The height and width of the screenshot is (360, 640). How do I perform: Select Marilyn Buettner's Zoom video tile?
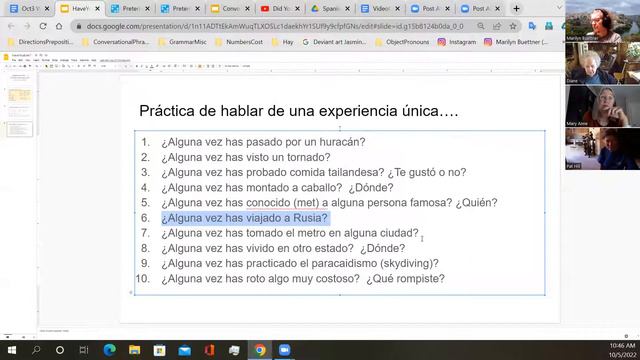tap(602, 21)
